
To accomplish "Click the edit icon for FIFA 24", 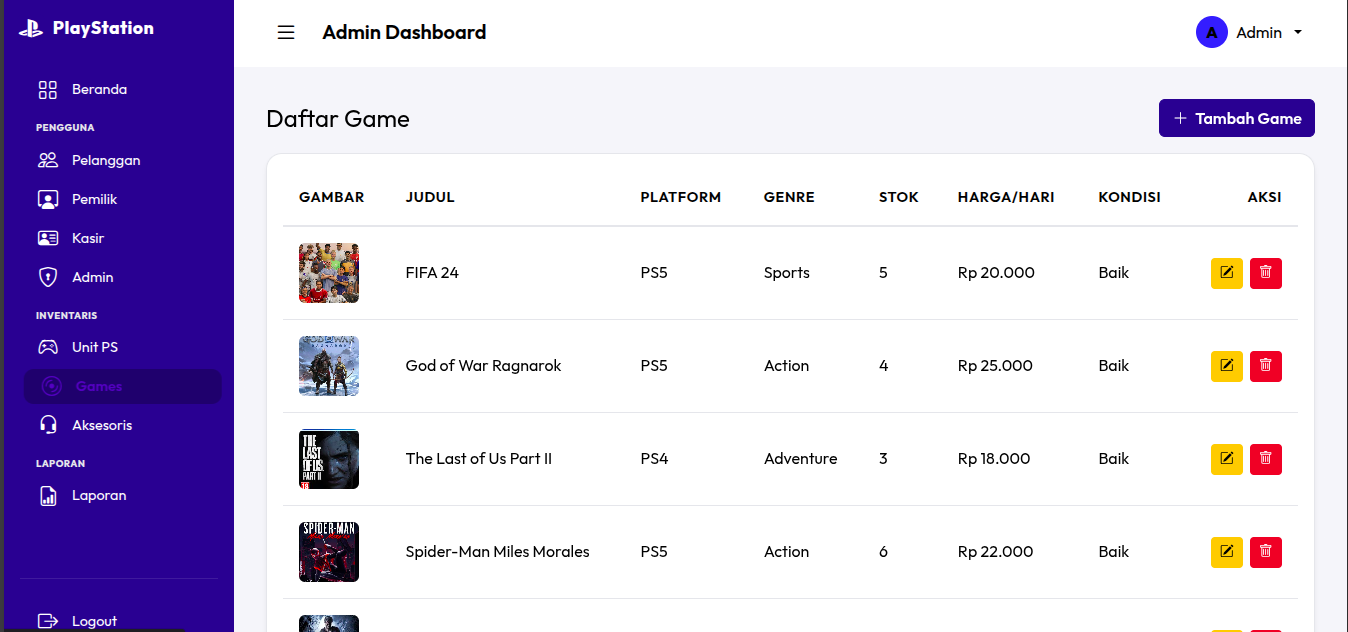I will point(1227,273).
